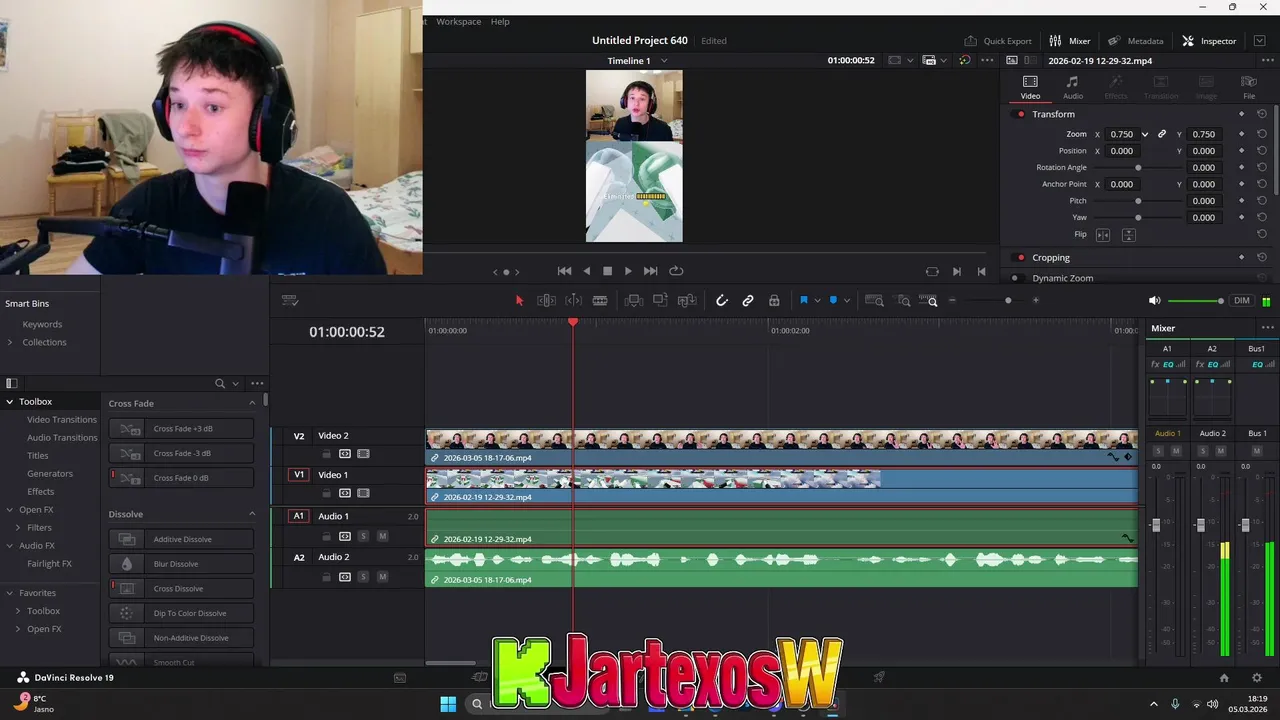
Task: Open the Workspace menu
Action: (458, 21)
